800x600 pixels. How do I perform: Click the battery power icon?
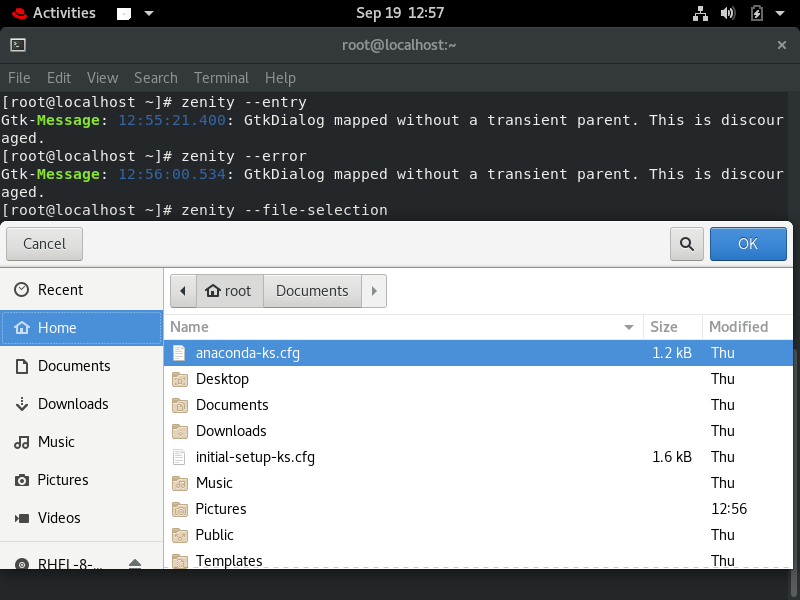[x=757, y=13]
